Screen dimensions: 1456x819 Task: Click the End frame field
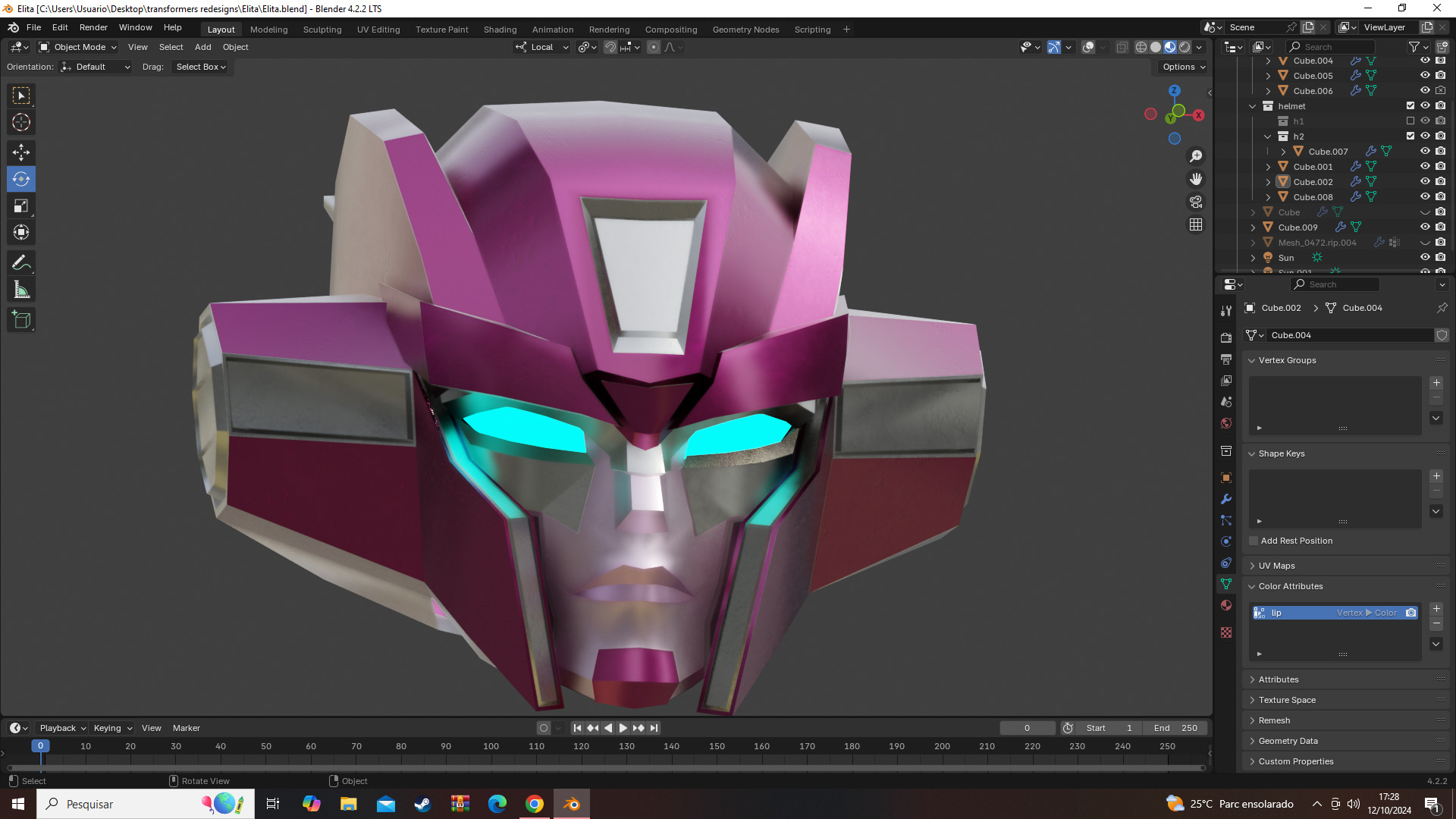click(x=1175, y=728)
